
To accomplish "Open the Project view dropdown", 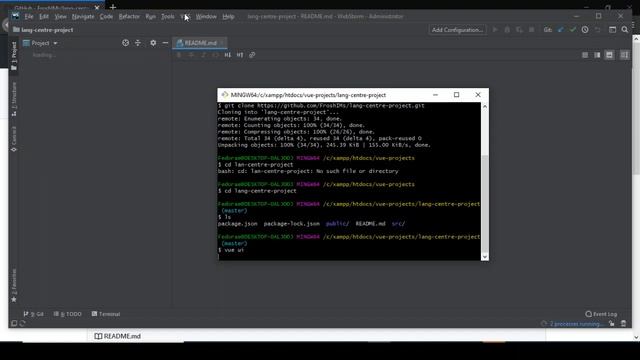I will [40, 43].
